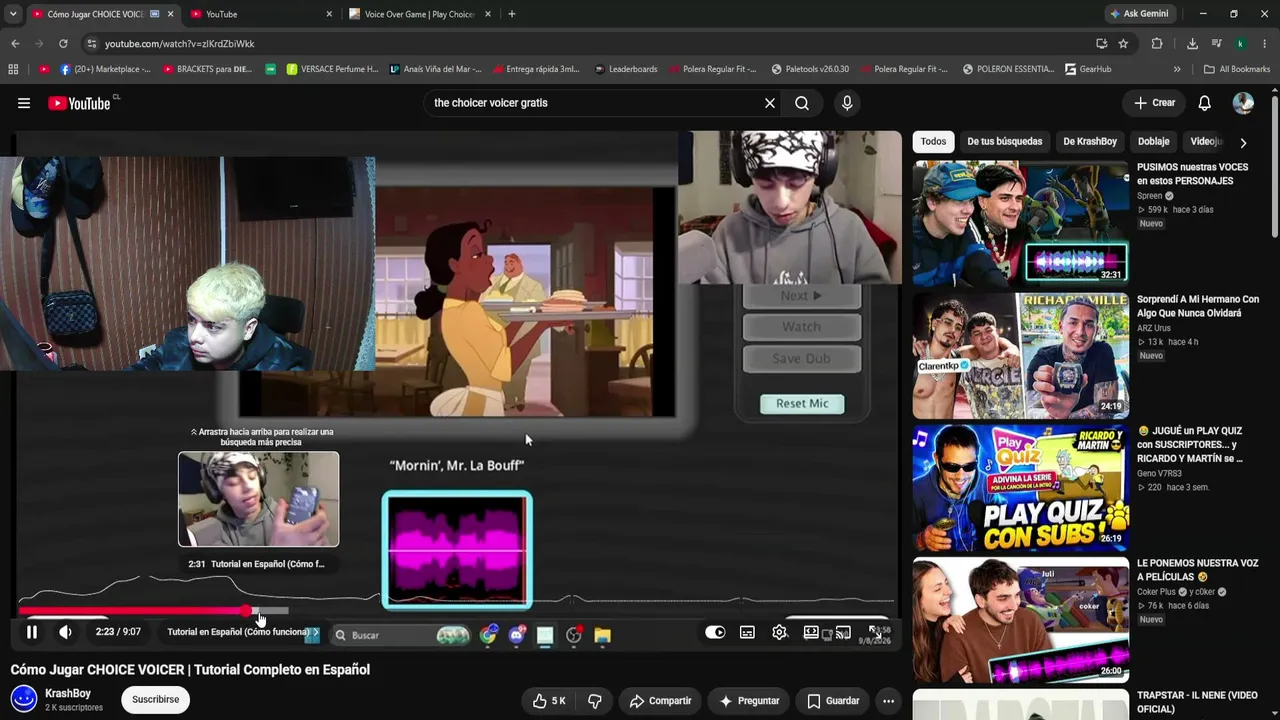Viewport: 1280px width, 720px height.
Task: Show more category chips with arrow
Action: 1243,142
